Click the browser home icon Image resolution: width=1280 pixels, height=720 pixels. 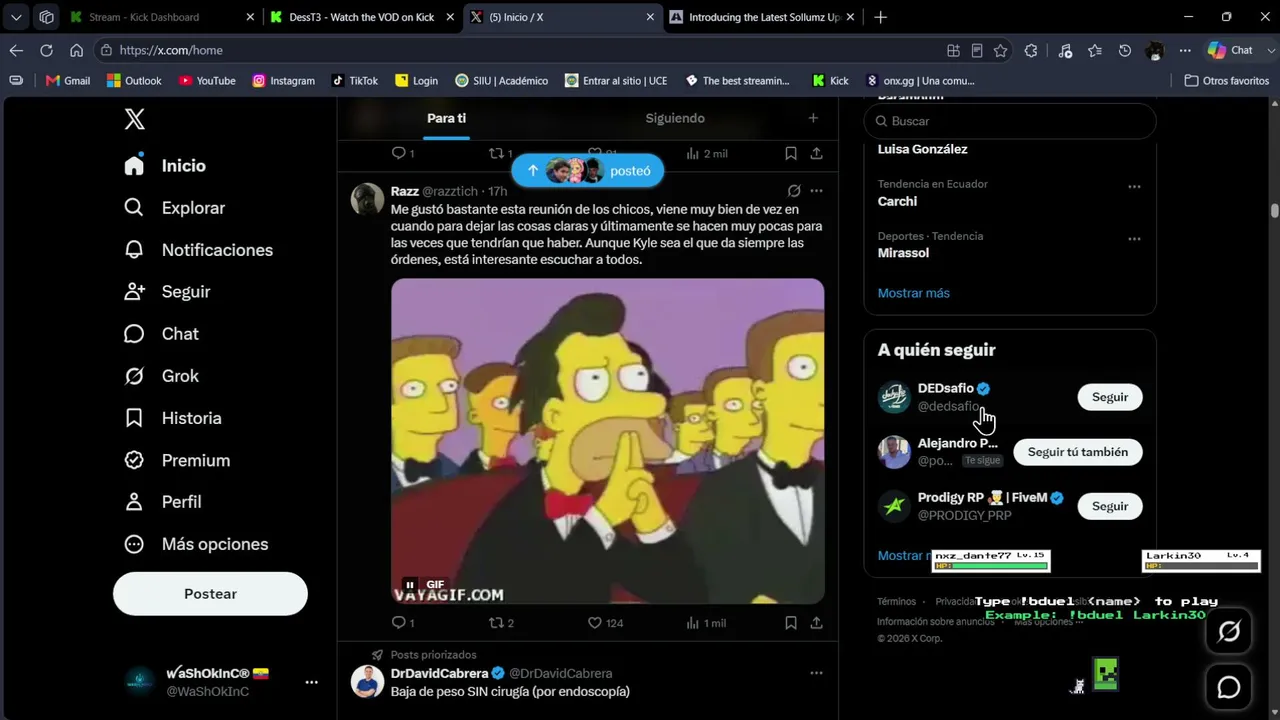[76, 50]
